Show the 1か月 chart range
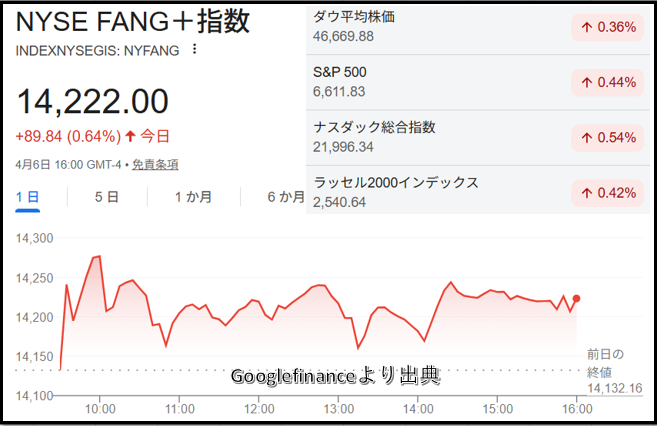The image size is (657, 426). 193,197
